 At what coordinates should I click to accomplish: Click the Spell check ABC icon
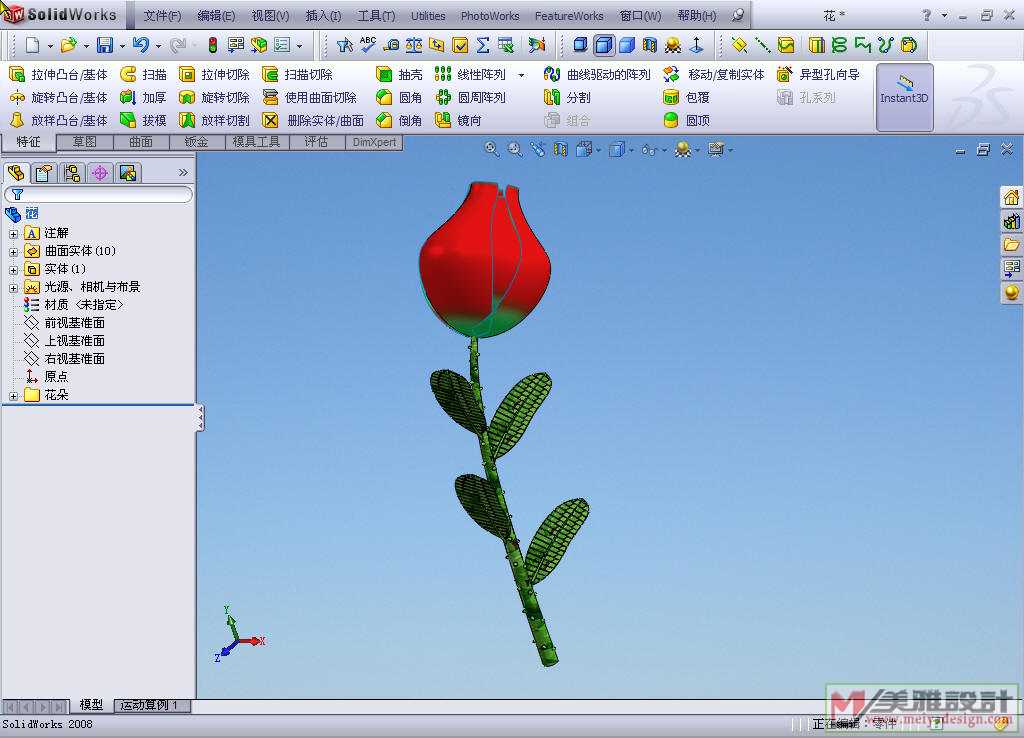point(368,44)
